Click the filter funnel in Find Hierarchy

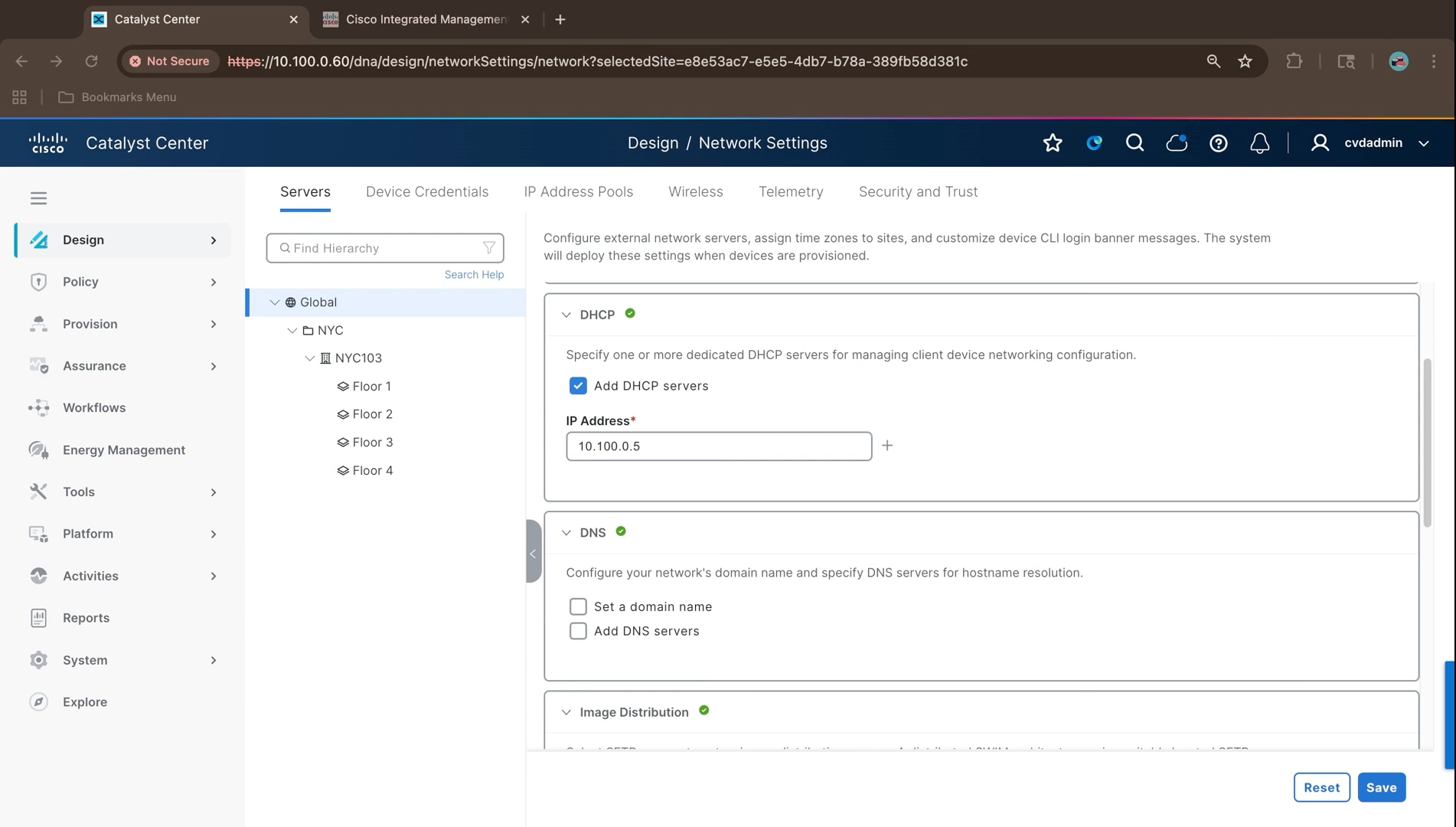coord(488,248)
